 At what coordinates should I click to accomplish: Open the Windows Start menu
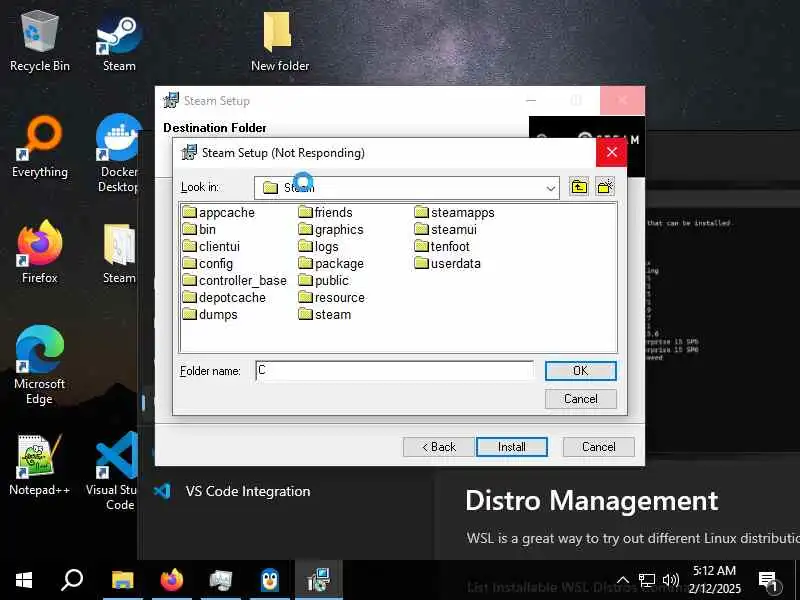[24, 580]
